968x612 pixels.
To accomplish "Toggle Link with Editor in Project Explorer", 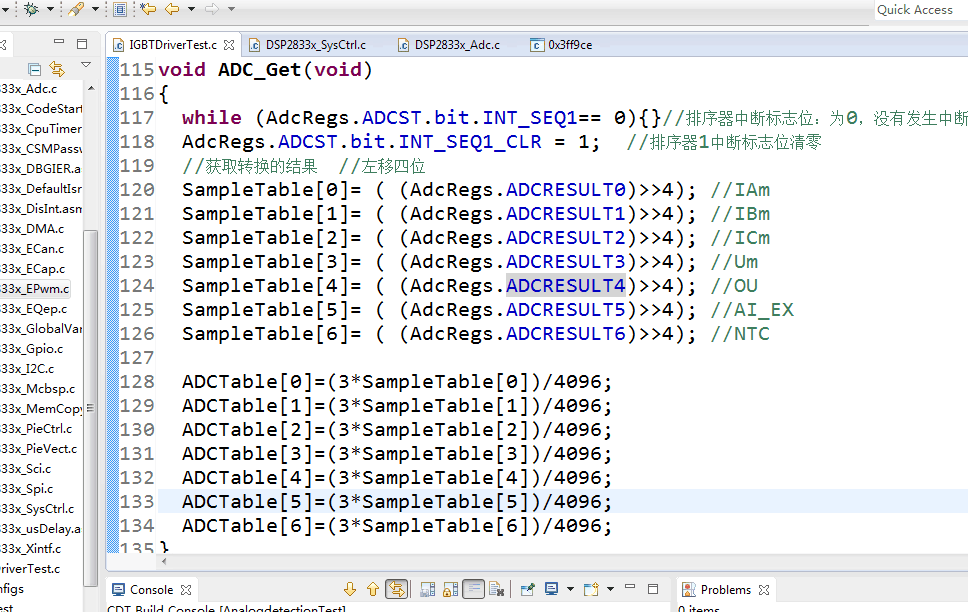I will click(x=57, y=69).
